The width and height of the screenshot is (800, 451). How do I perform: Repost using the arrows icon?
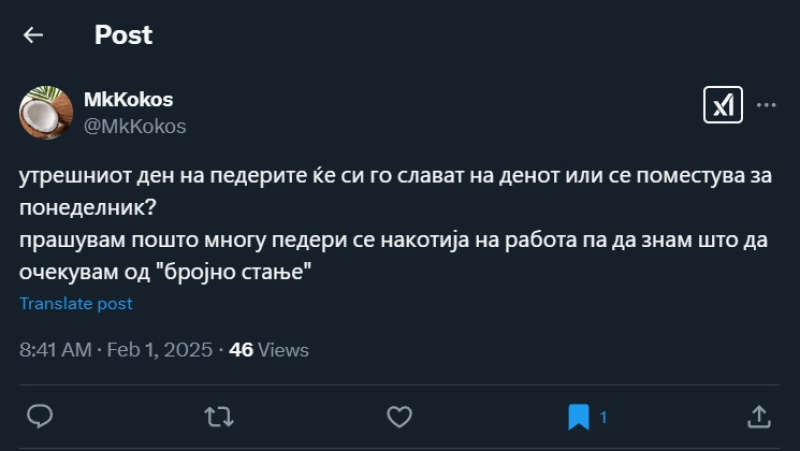tap(219, 415)
